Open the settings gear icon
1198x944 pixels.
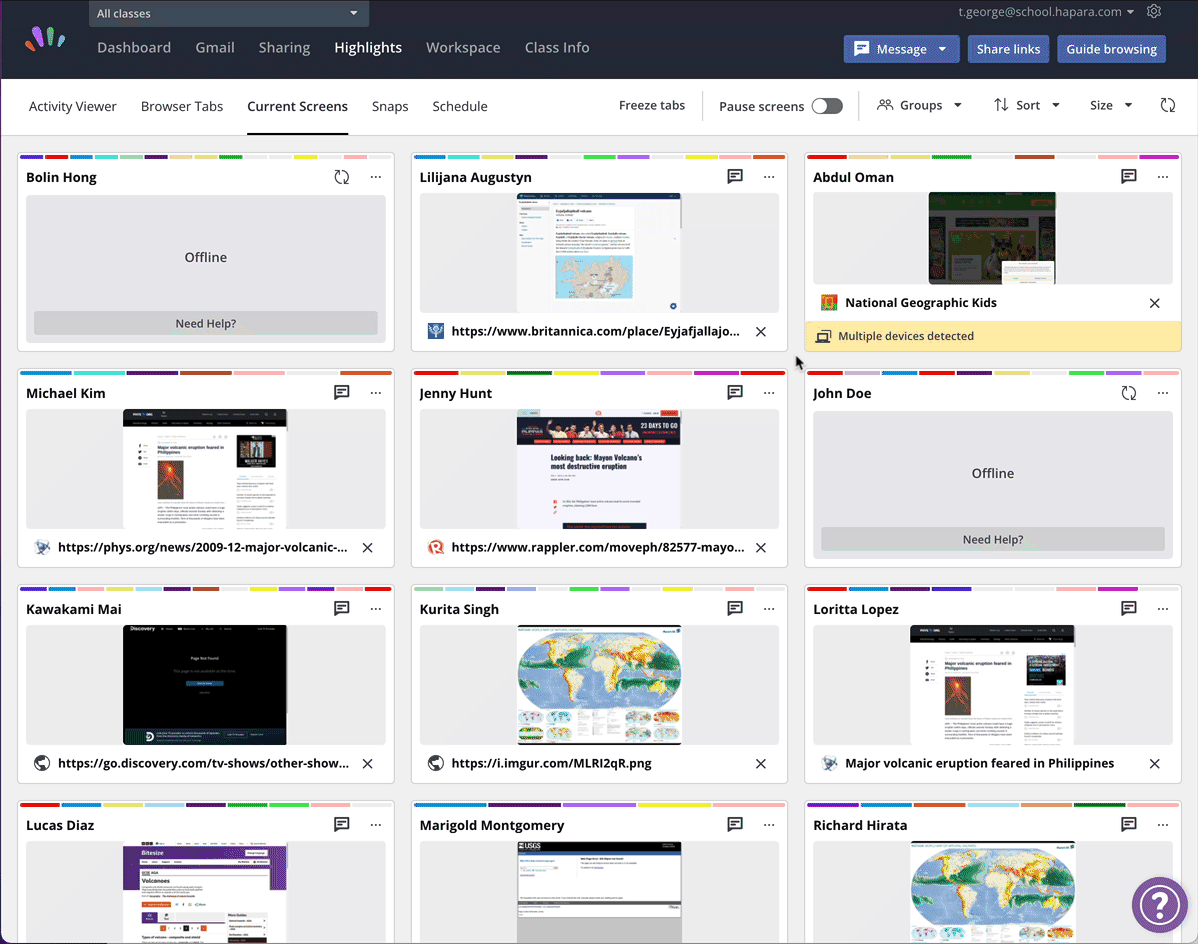point(1154,11)
